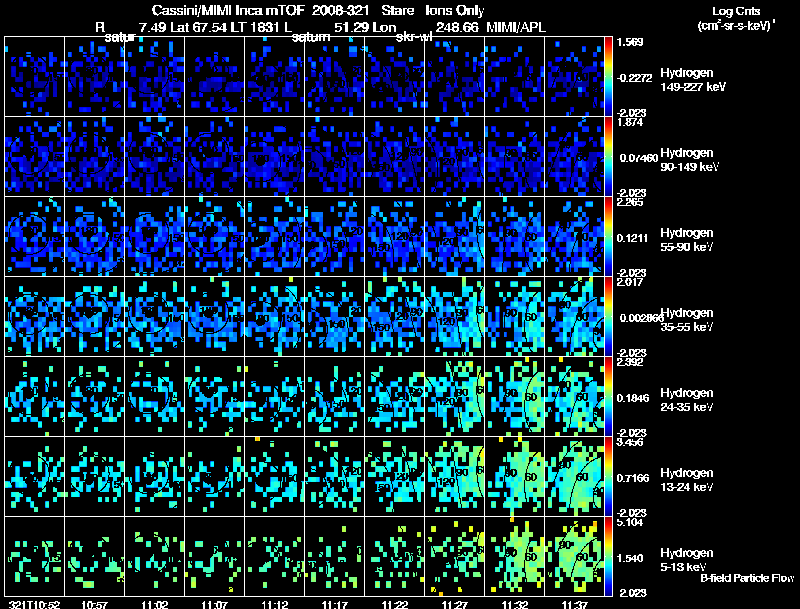Image resolution: width=800 pixels, height=609 pixels.
Task: Select the colorbar value 0.1846
Action: coord(632,398)
